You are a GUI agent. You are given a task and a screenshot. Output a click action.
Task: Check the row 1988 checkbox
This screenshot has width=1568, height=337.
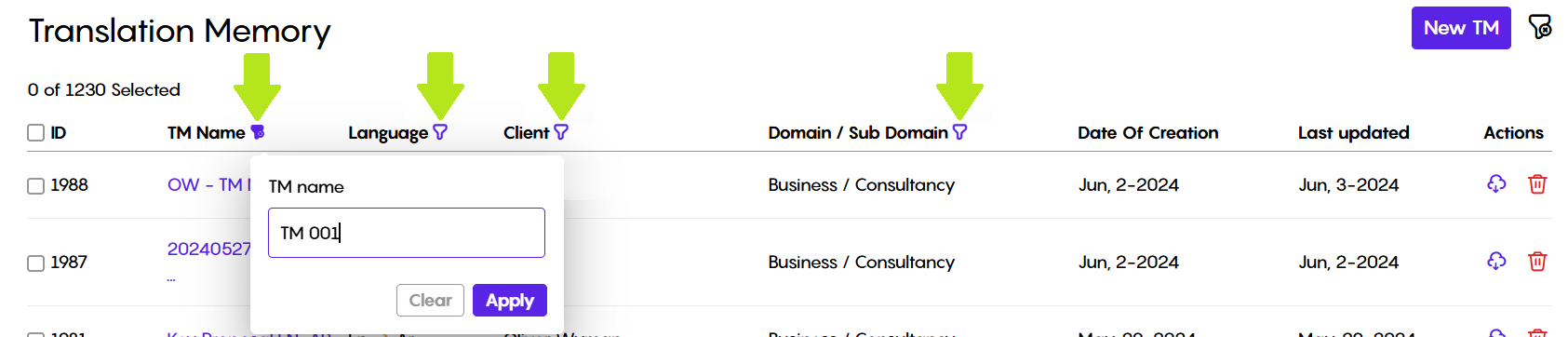[x=36, y=186]
